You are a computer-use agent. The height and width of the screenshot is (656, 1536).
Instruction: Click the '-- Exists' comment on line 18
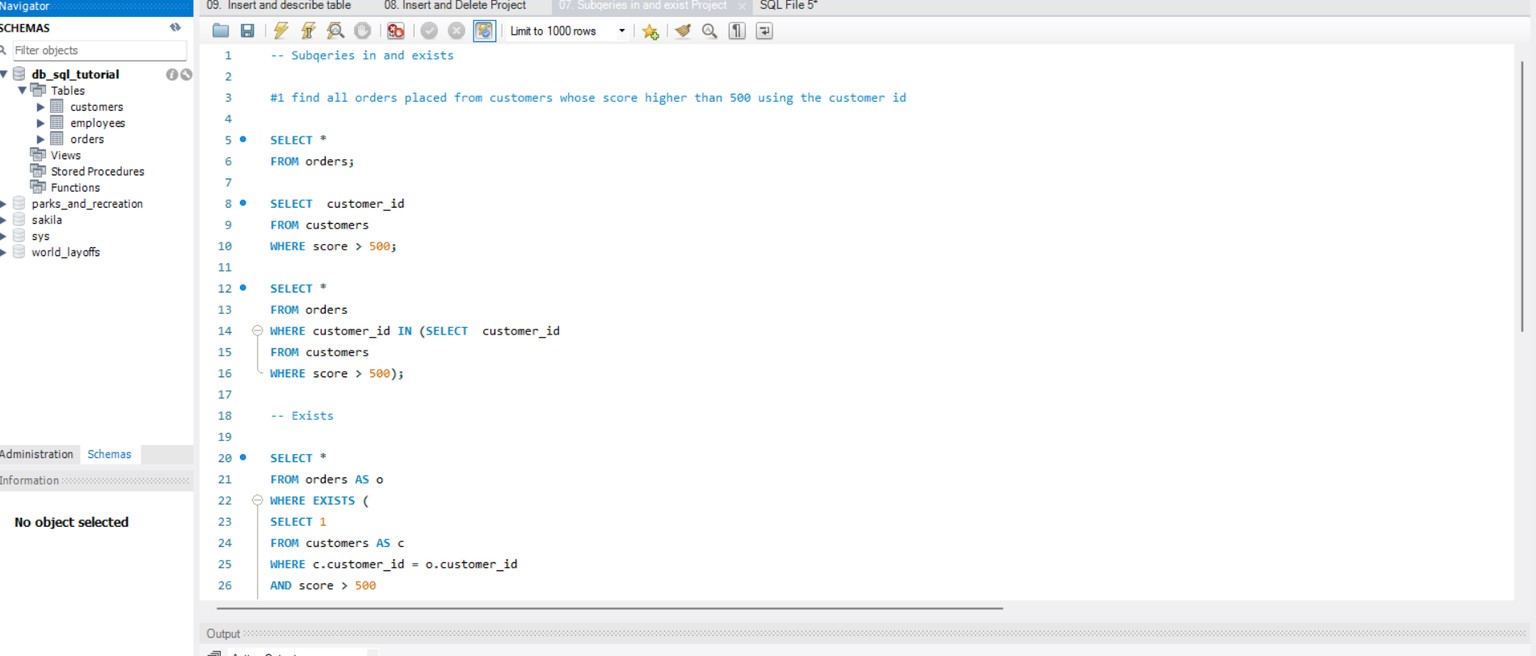pos(302,416)
